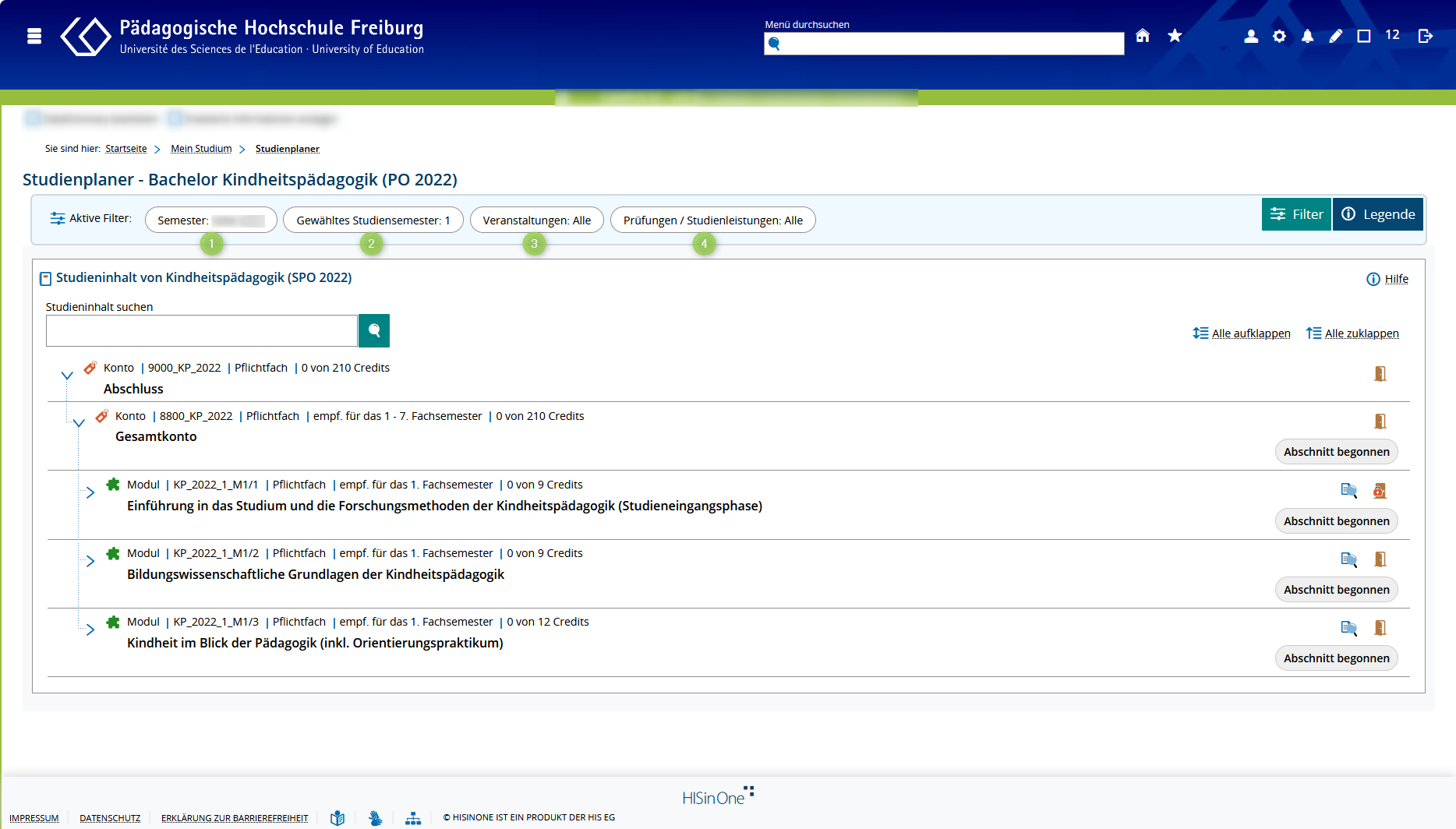Click the Studienplaner breadcrumb

(288, 149)
